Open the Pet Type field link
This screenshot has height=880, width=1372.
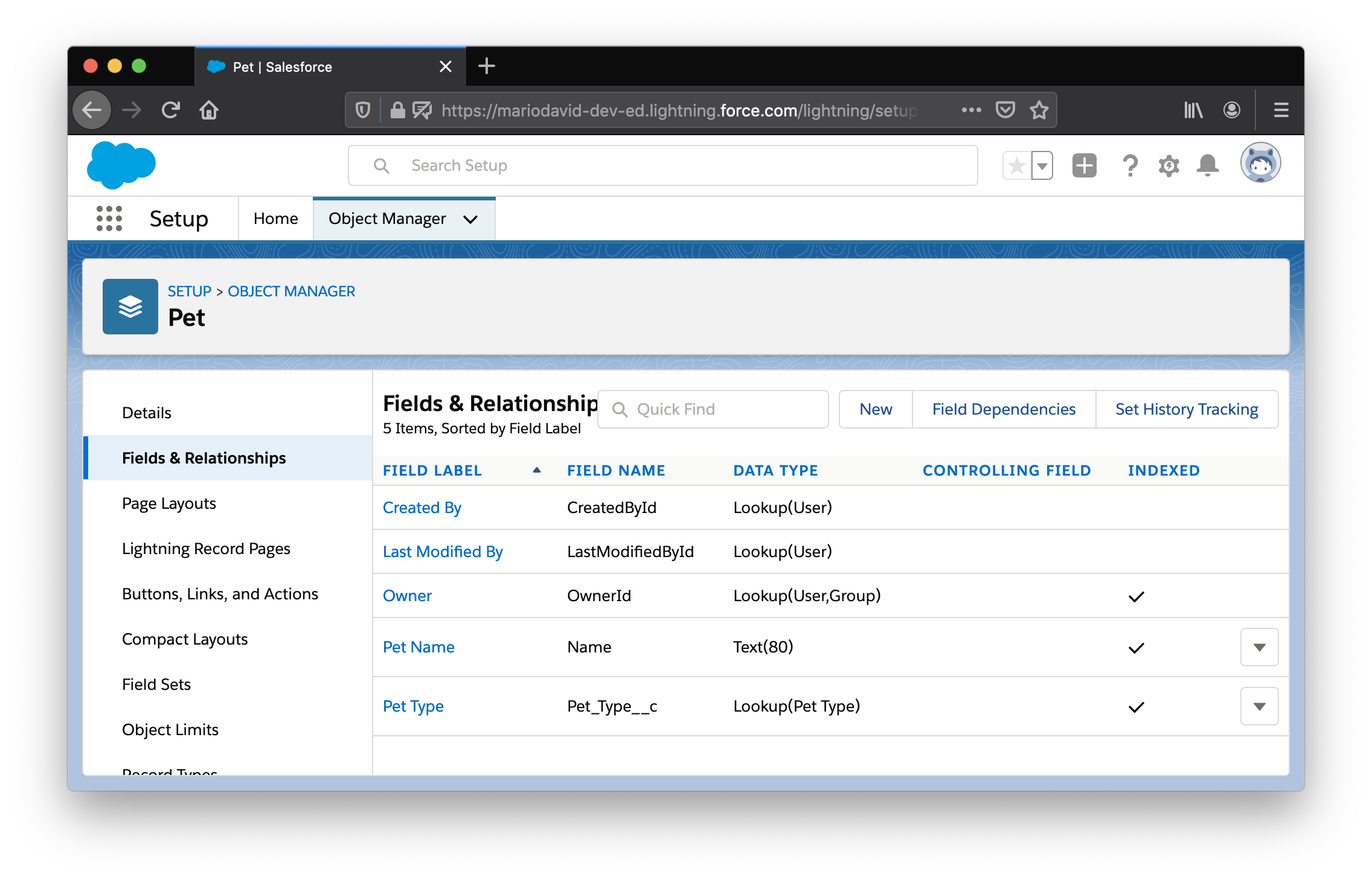pyautogui.click(x=413, y=706)
